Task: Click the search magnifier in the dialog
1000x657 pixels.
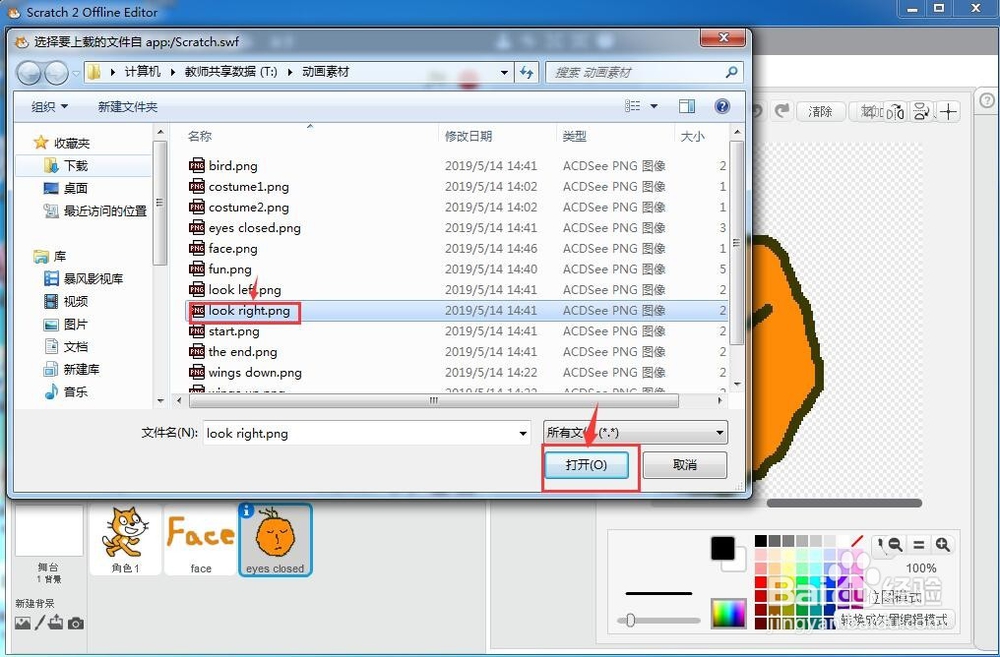Action: coord(732,72)
